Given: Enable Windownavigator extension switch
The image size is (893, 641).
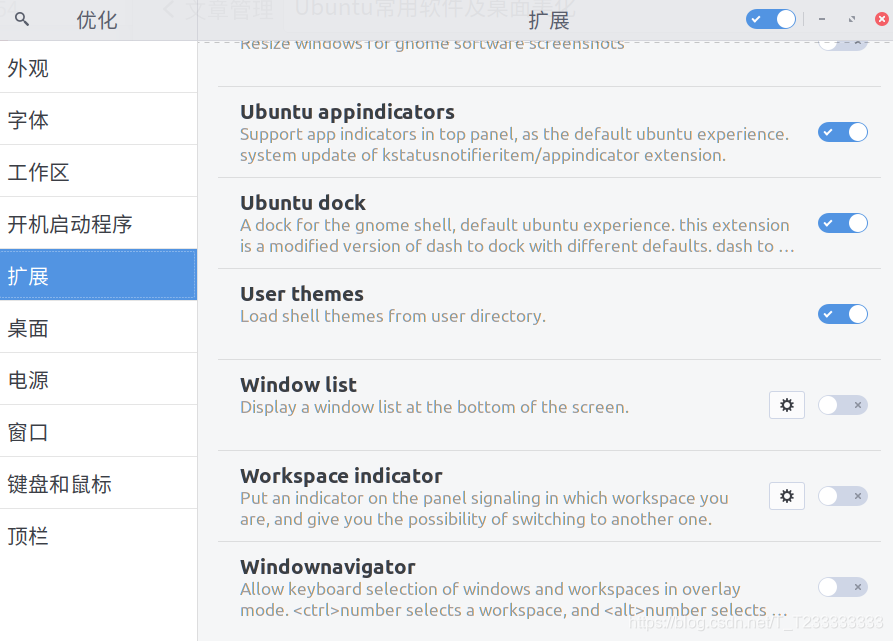Looking at the screenshot, I should 843,587.
